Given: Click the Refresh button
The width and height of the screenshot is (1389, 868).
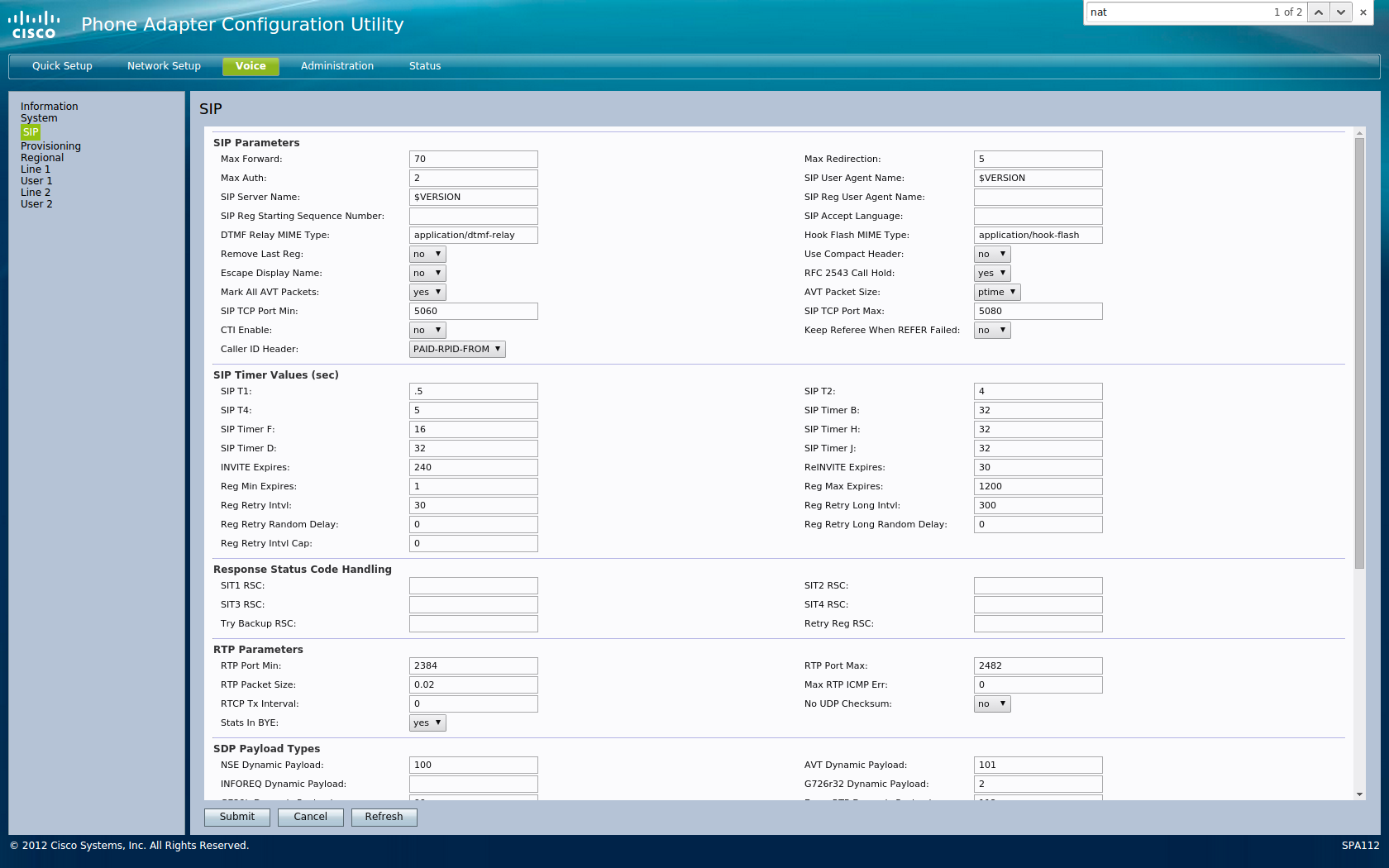Looking at the screenshot, I should 384,817.
